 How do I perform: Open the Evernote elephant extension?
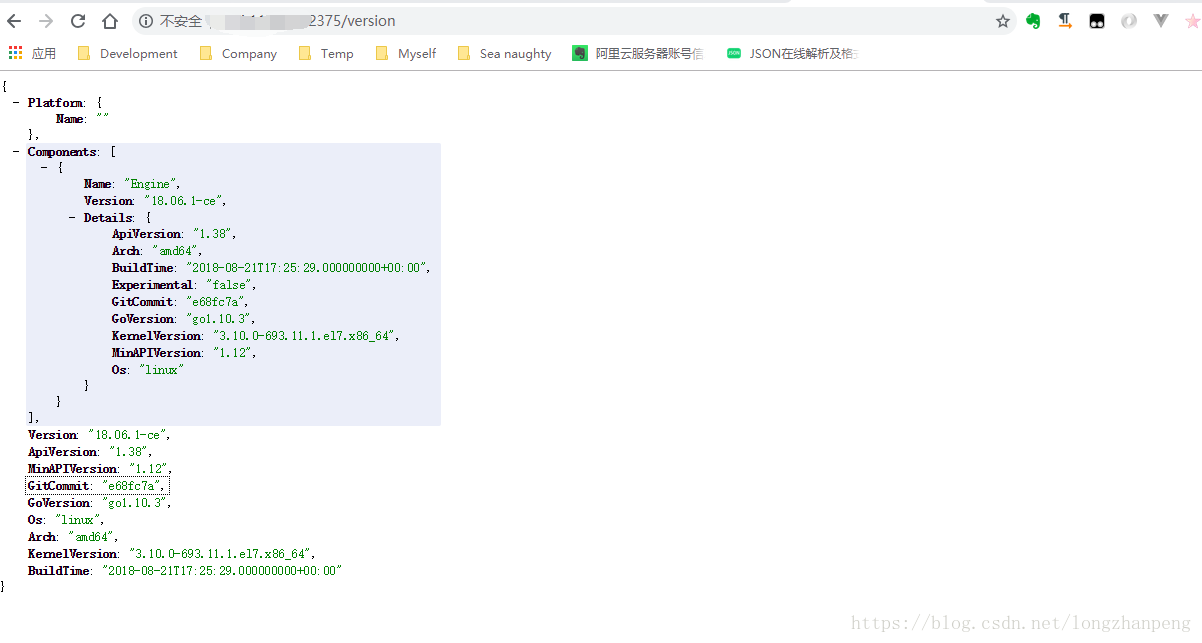[x=1034, y=21]
